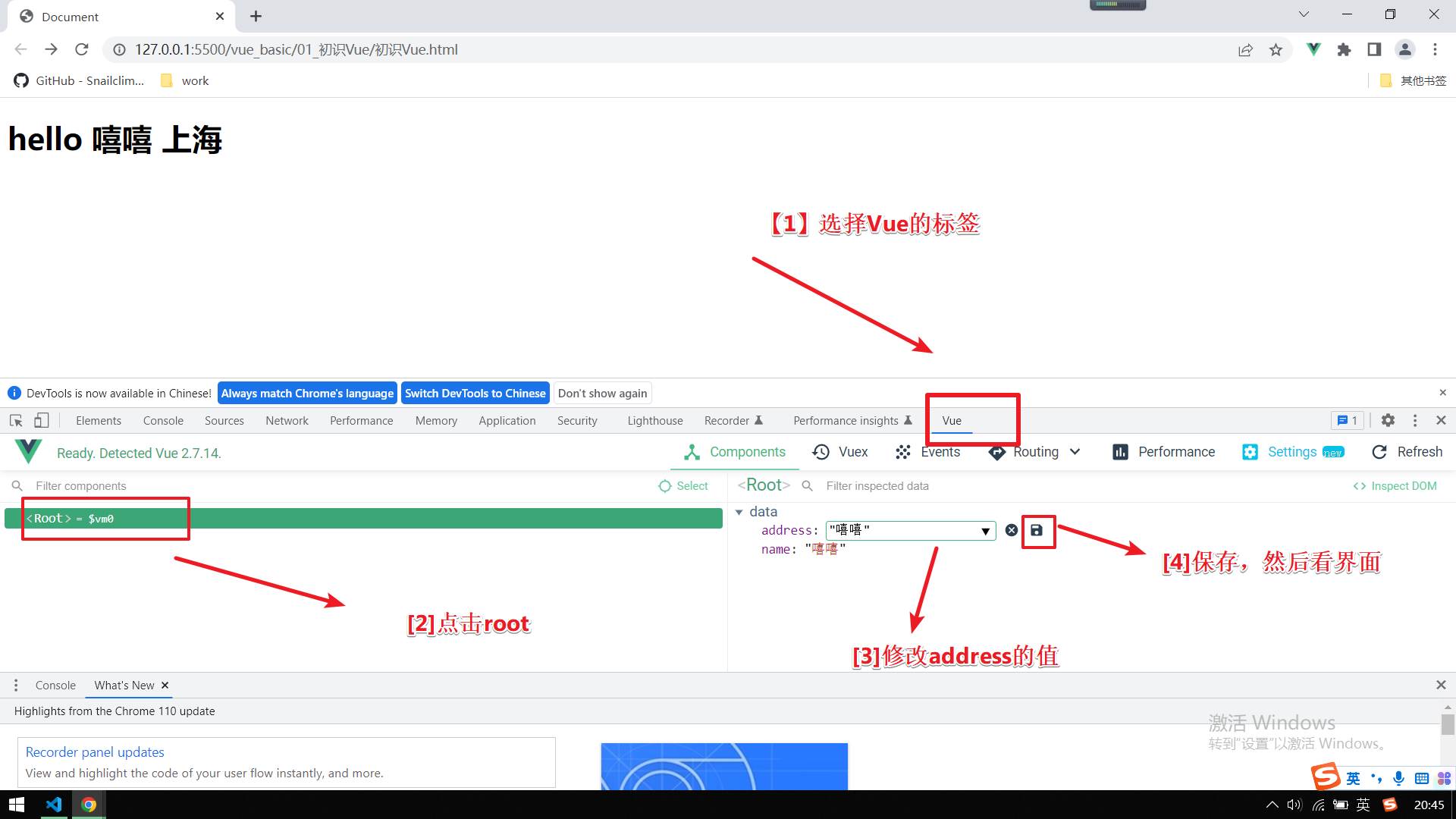1456x819 pixels.
Task: Toggle Select component in page mode
Action: (683, 486)
